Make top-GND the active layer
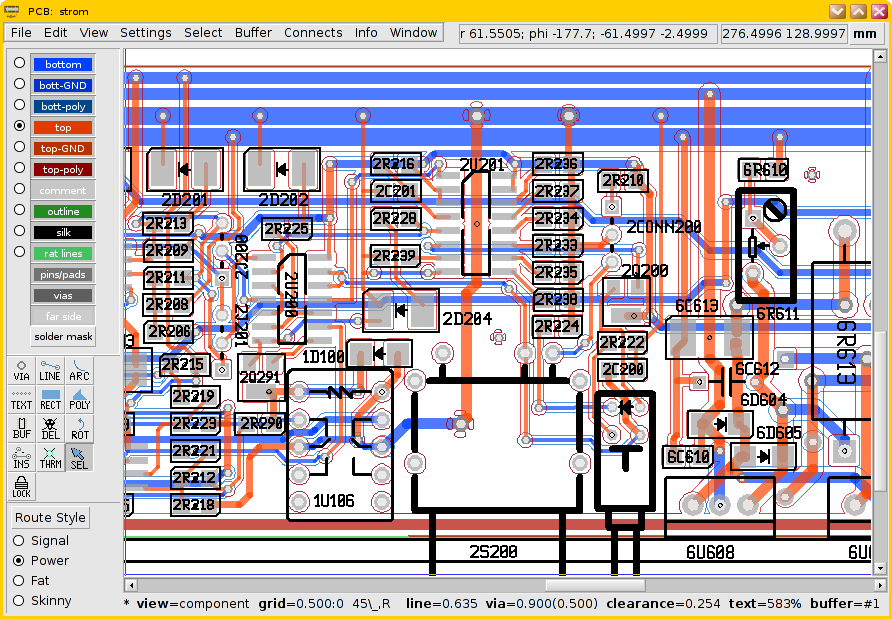 click(62, 147)
